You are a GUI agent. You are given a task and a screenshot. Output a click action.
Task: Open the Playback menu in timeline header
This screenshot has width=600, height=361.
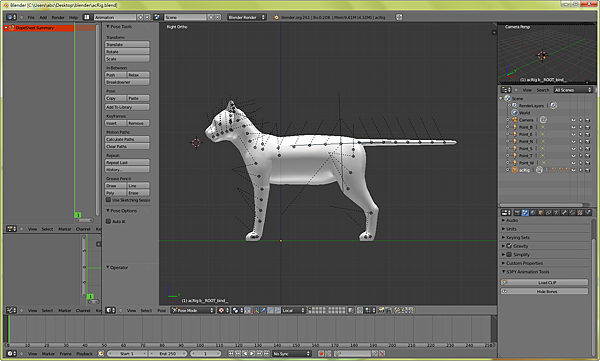coord(85,354)
